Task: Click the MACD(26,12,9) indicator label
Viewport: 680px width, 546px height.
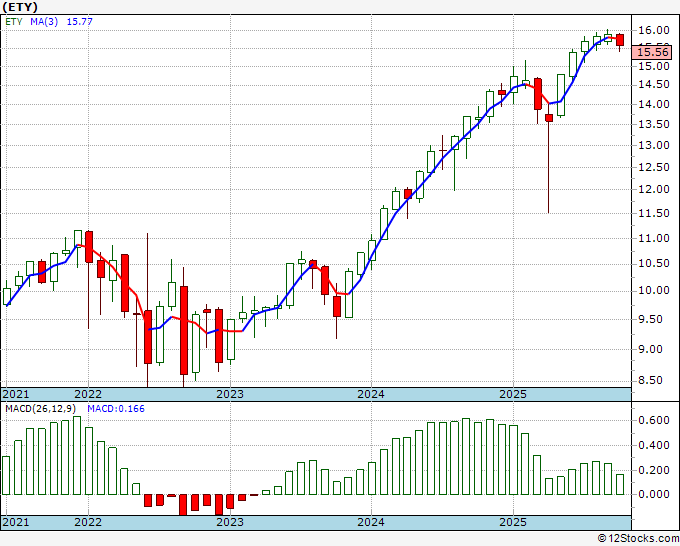Action: pos(40,409)
